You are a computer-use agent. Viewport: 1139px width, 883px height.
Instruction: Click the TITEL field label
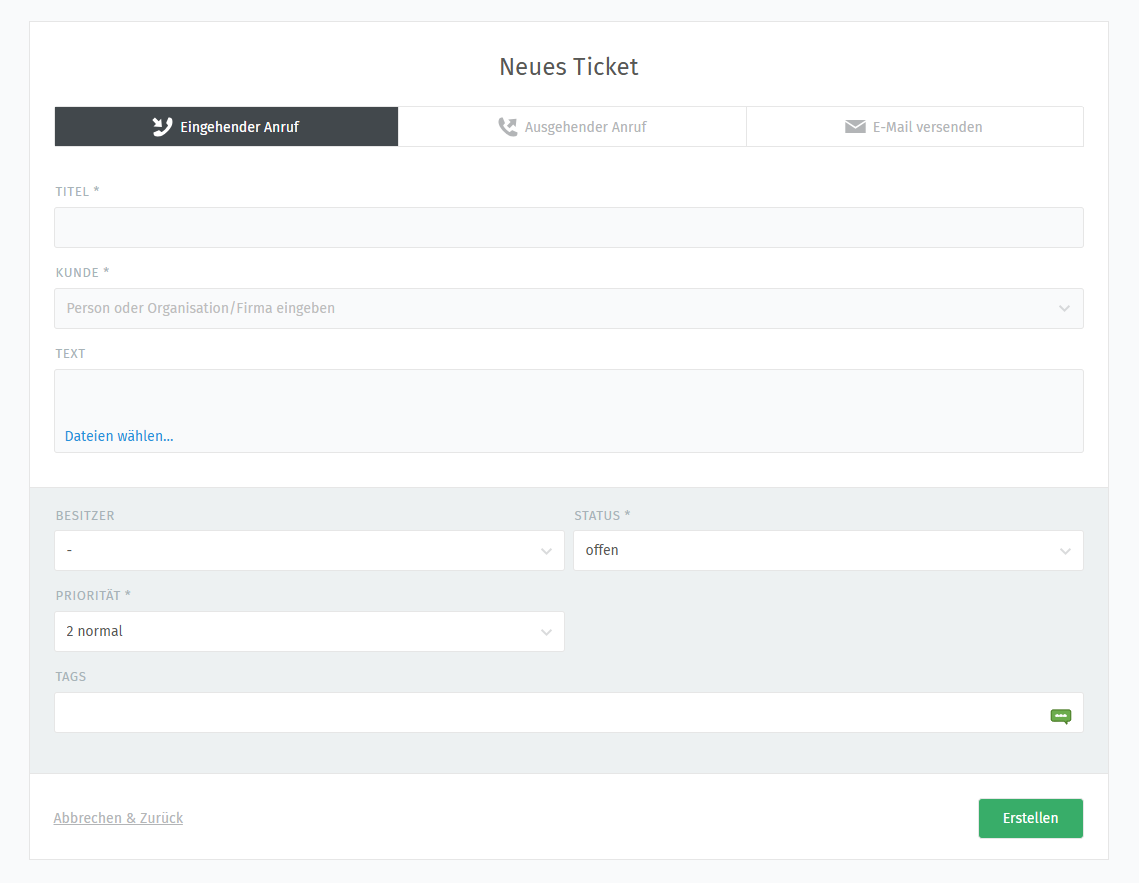point(77,192)
